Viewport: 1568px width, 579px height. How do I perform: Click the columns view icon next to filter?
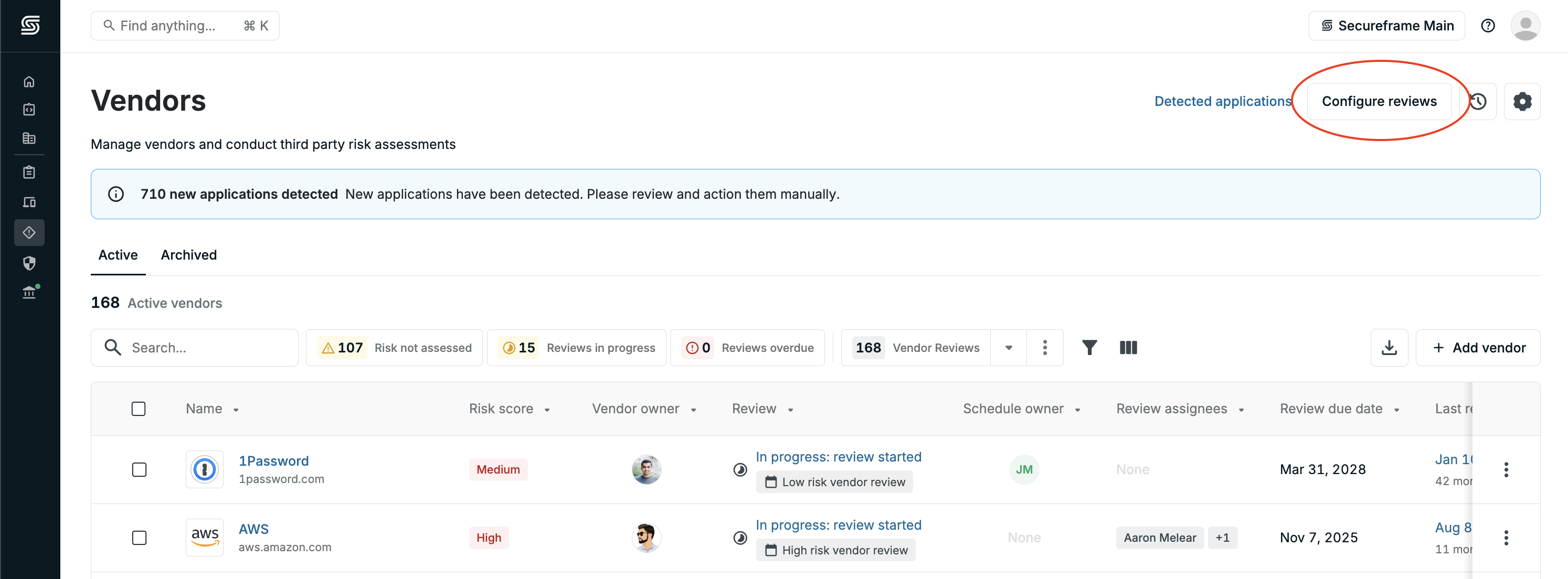1128,347
